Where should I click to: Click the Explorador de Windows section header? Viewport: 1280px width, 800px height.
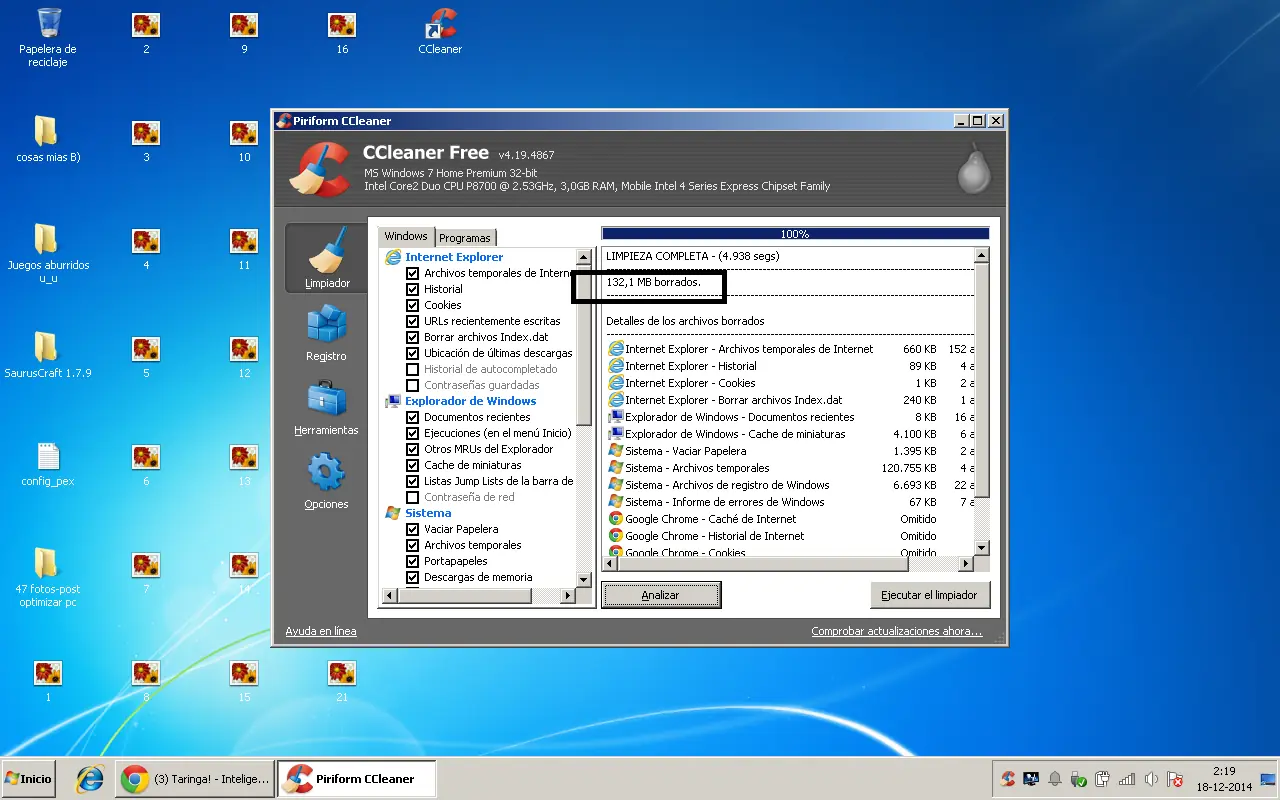click(x=470, y=401)
